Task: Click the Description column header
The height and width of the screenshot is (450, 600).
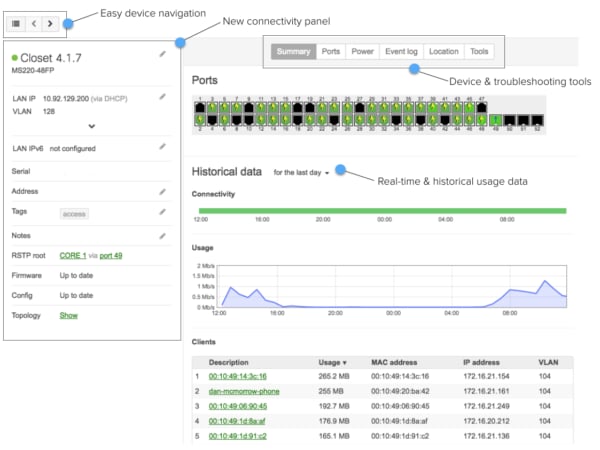Action: click(228, 362)
